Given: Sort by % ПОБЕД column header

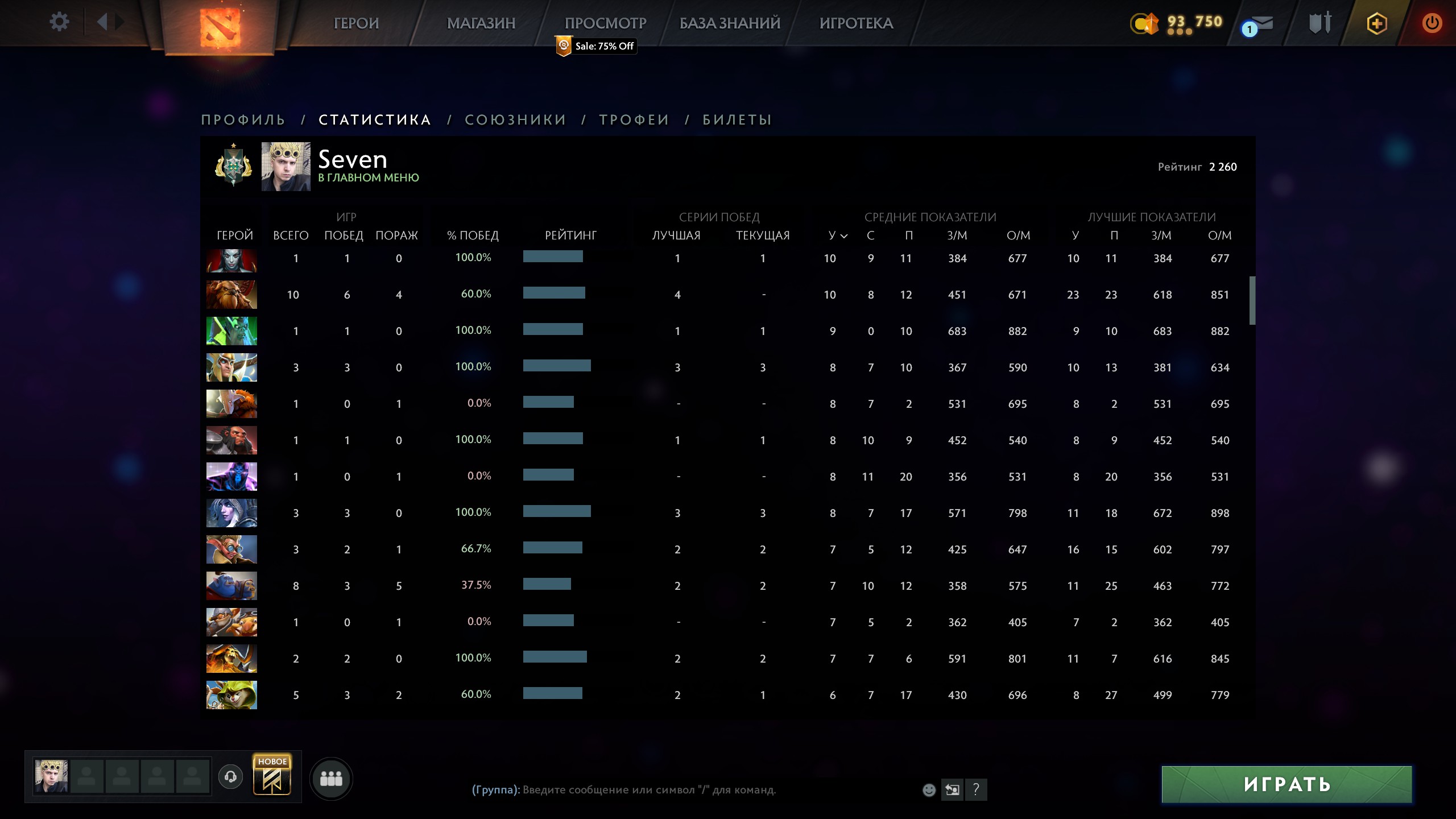Looking at the screenshot, I should [x=473, y=235].
